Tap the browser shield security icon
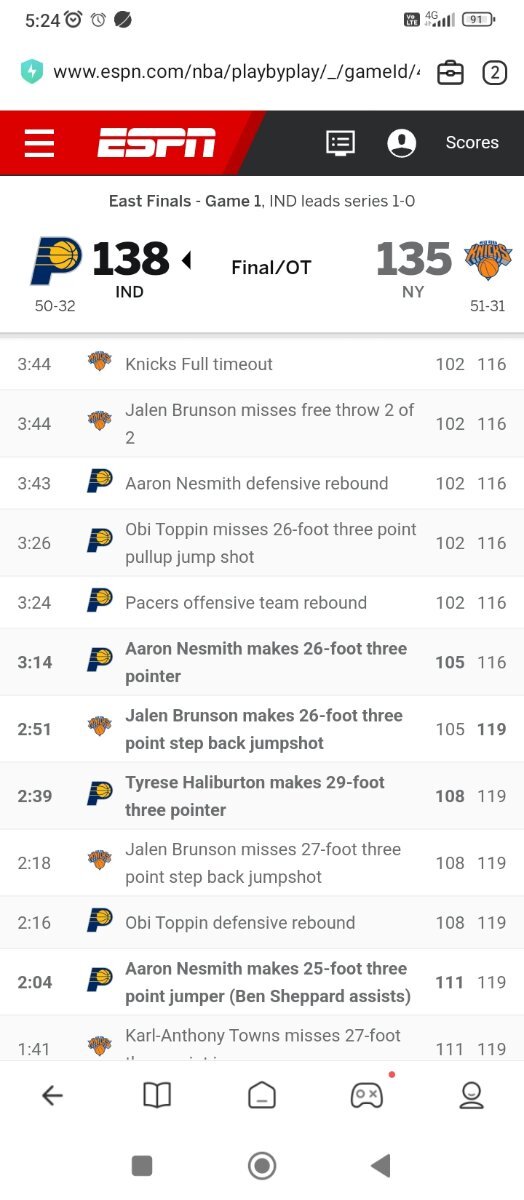 tap(32, 72)
